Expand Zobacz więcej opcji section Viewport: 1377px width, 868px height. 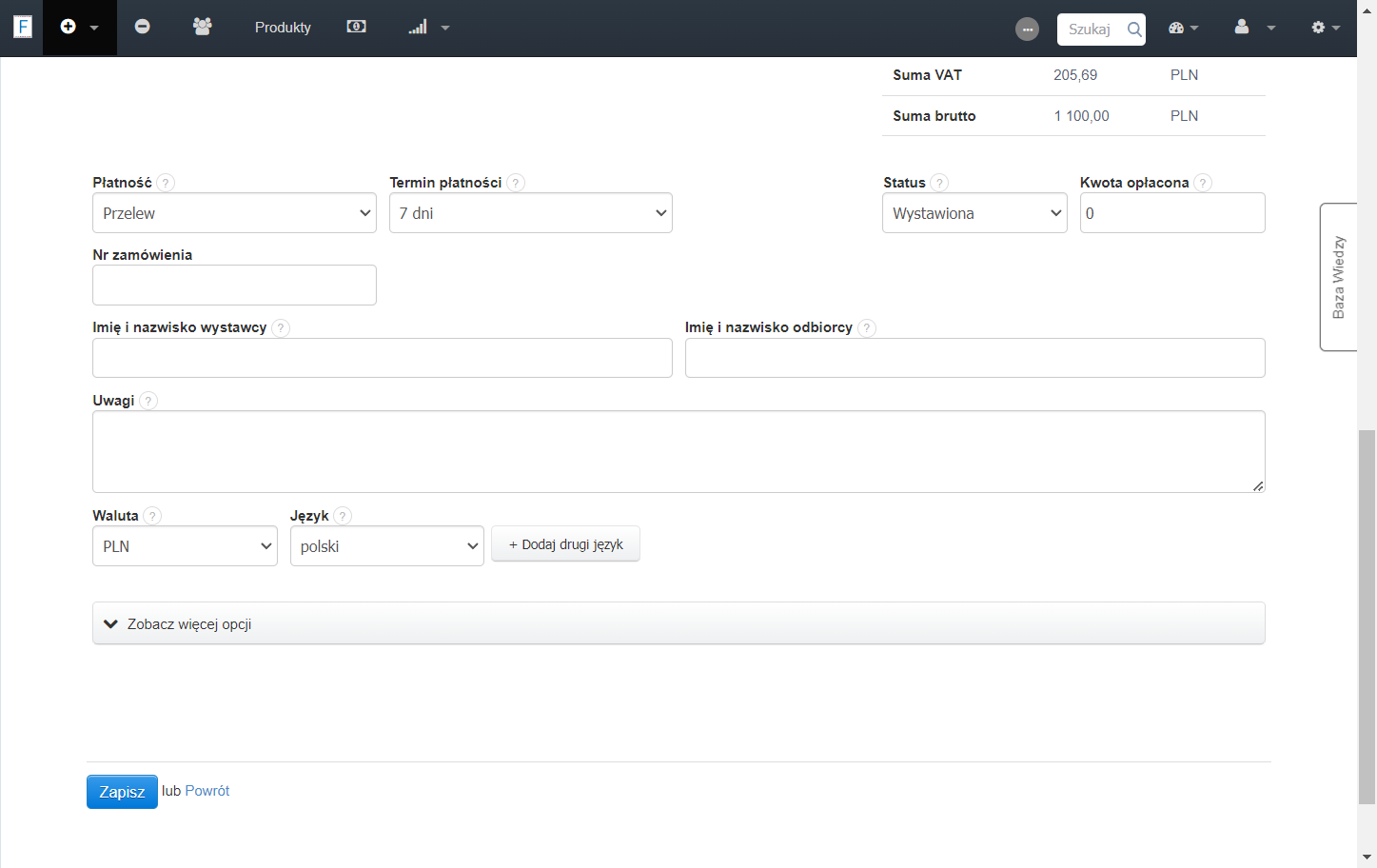click(x=679, y=623)
